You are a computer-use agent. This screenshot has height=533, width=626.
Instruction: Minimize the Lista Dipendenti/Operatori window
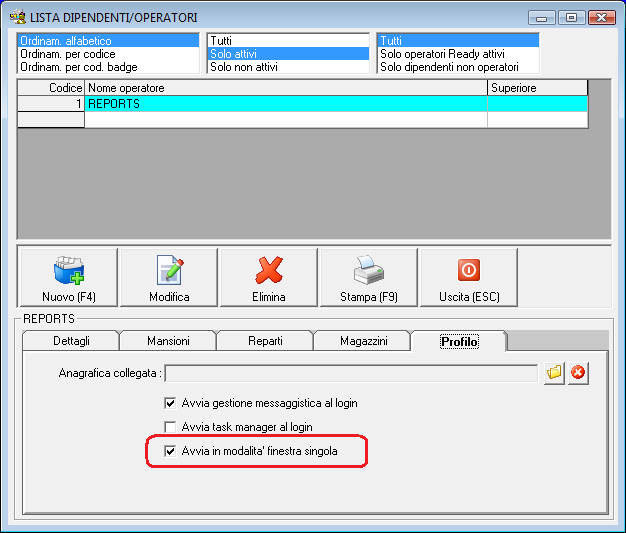(542, 18)
